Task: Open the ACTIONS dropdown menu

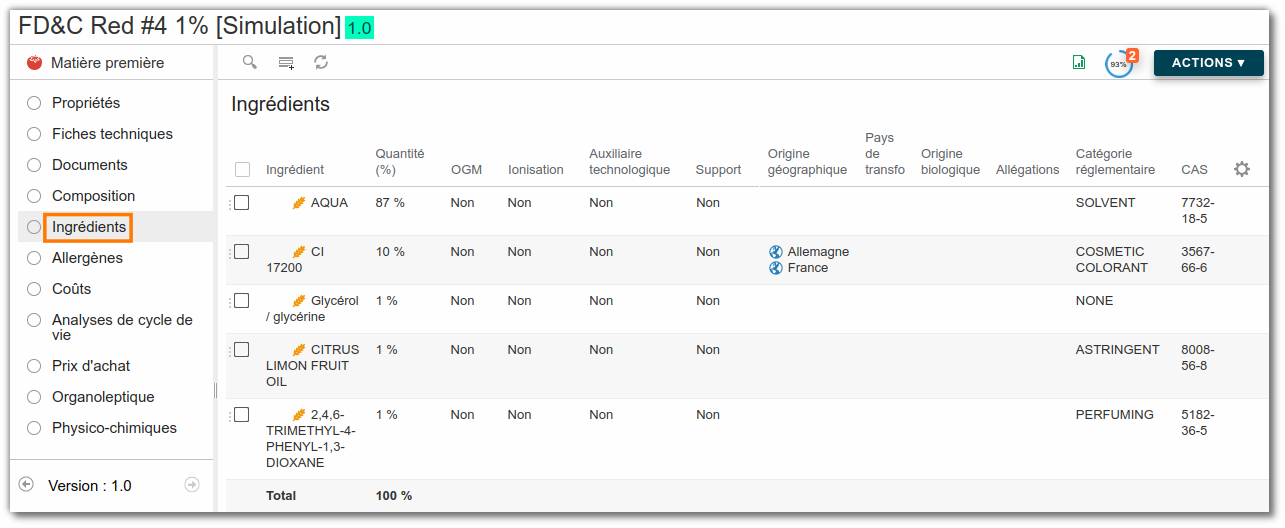Action: pyautogui.click(x=1208, y=62)
